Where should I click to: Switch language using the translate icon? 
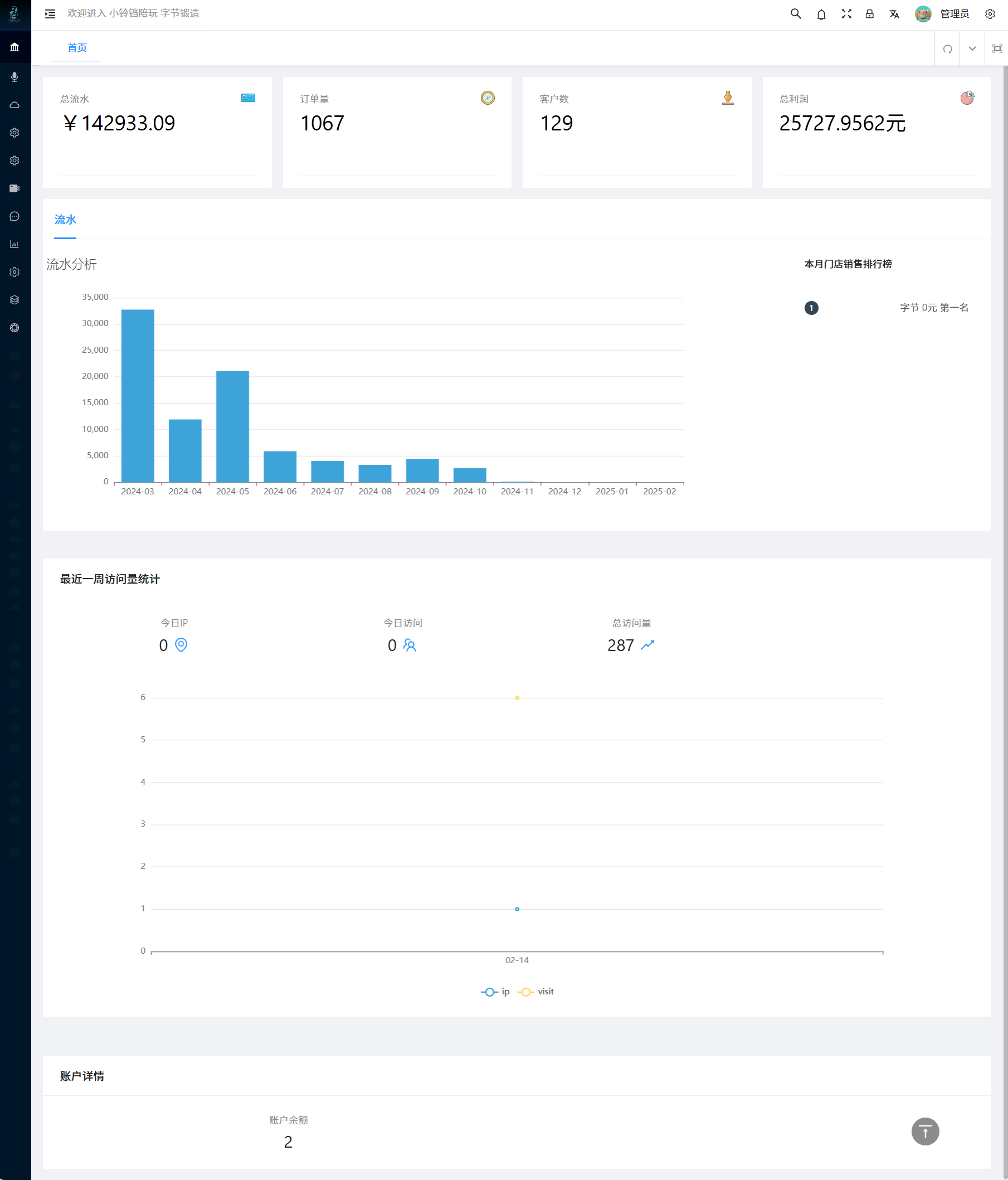[x=894, y=14]
